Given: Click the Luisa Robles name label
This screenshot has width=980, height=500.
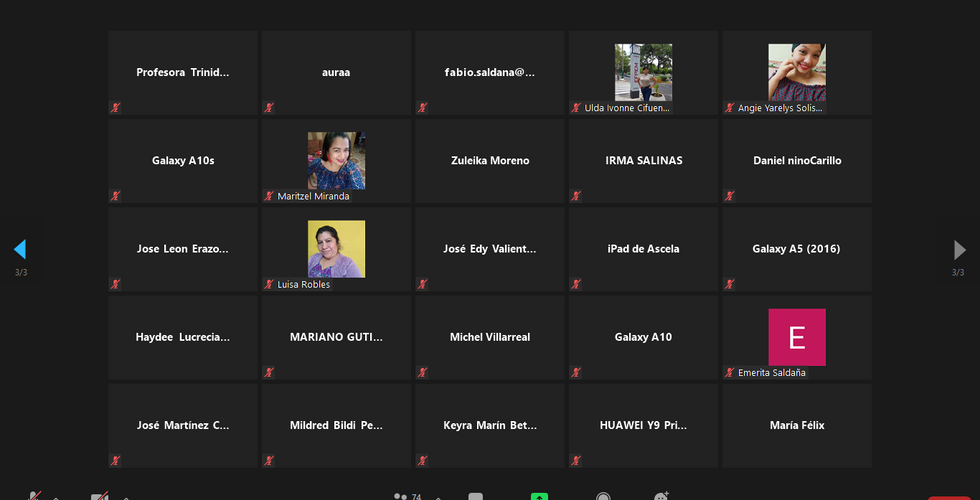Looking at the screenshot, I should [x=303, y=284].
